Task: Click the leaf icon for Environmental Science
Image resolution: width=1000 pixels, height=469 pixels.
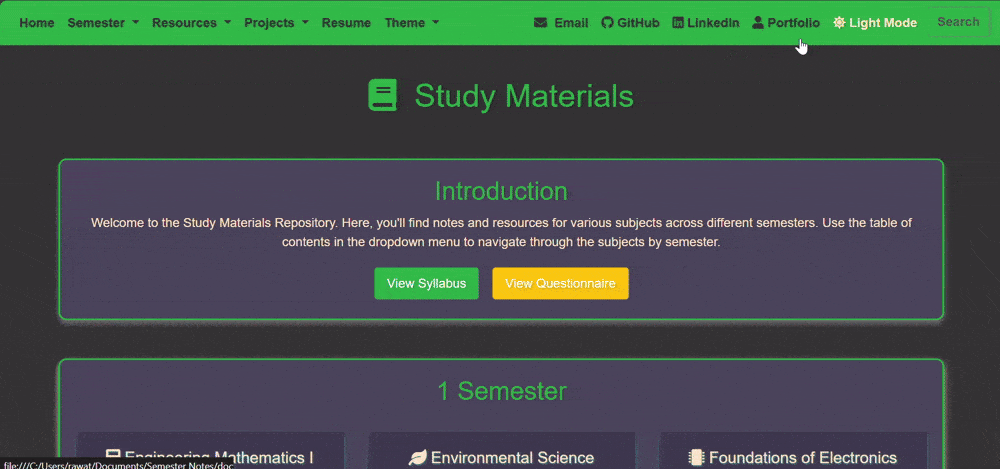Action: [417, 458]
